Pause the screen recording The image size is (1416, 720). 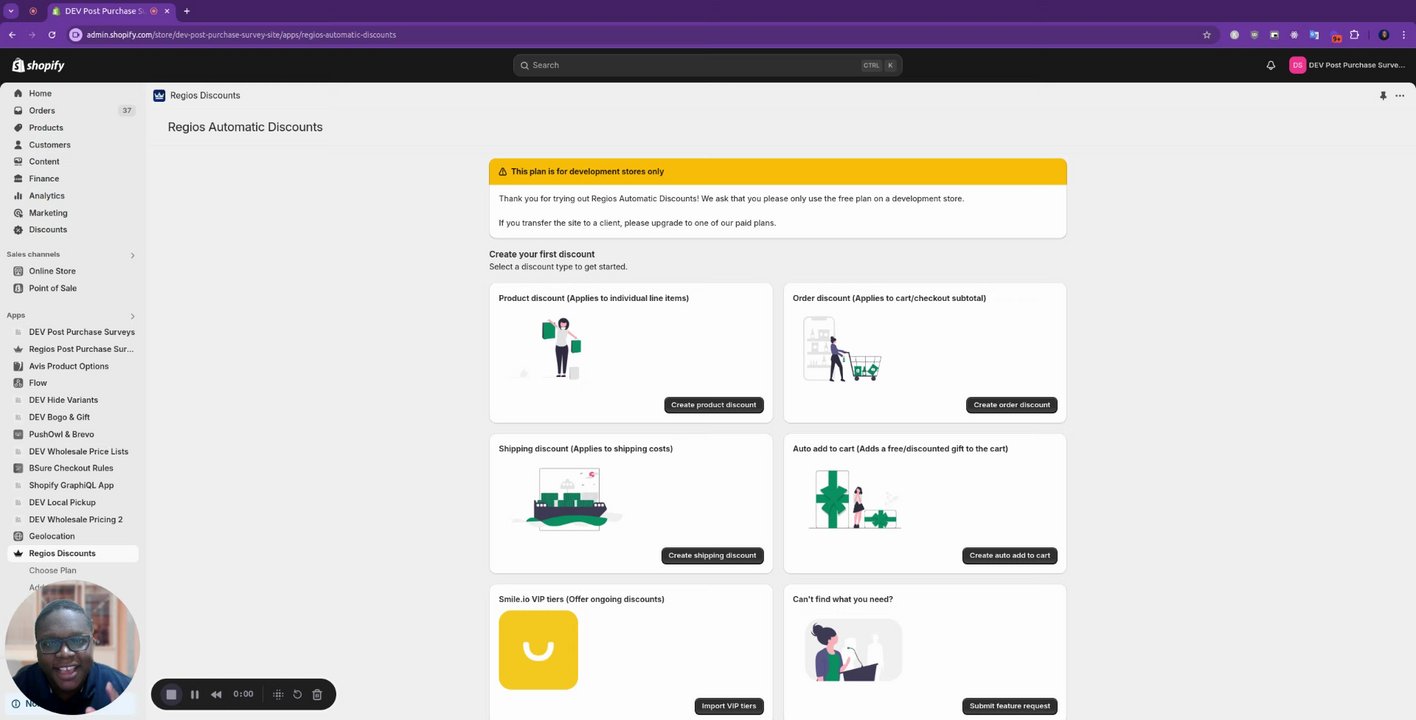pos(195,694)
